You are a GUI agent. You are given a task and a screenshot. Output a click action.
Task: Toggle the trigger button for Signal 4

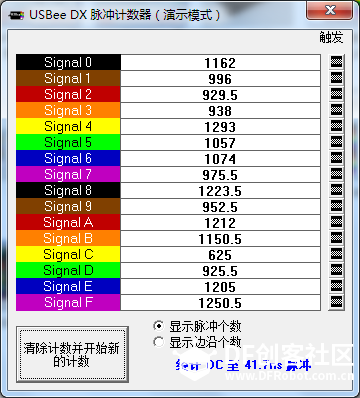(336, 126)
